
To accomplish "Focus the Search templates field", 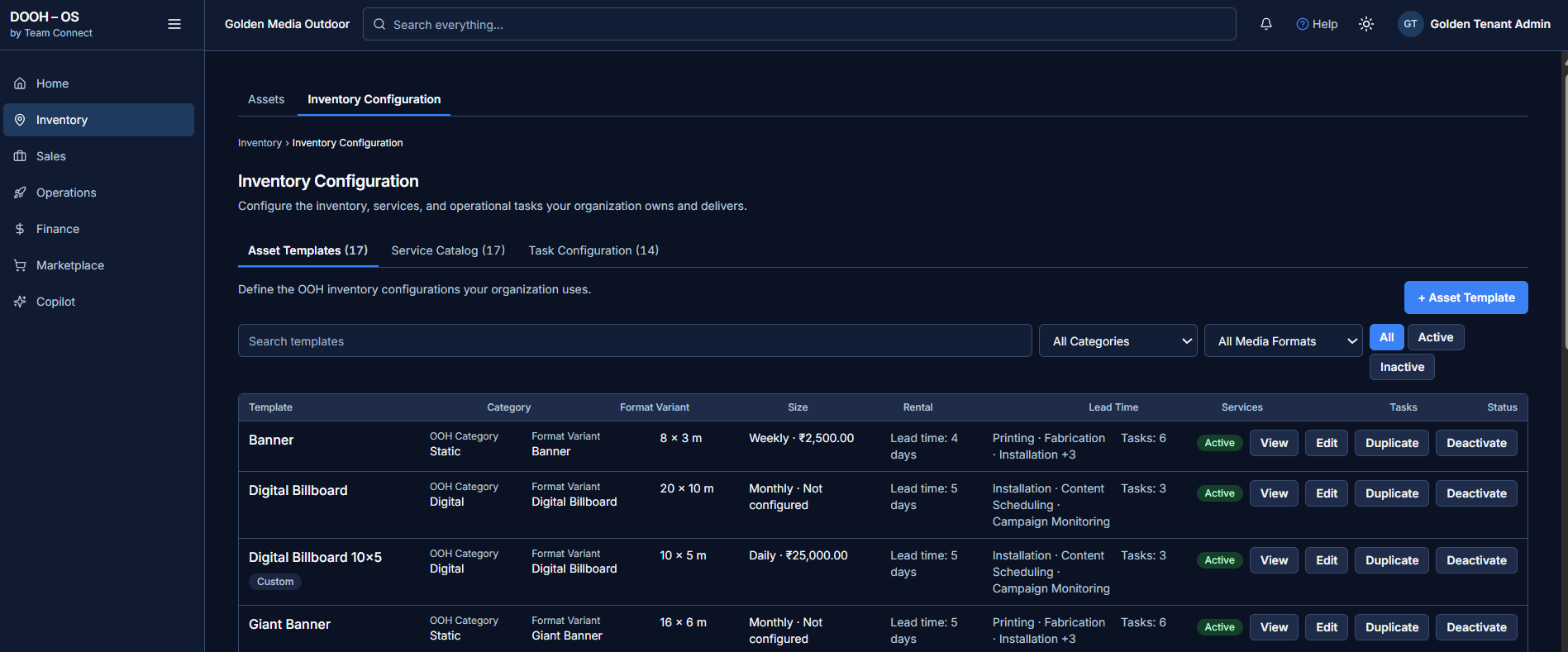I will 635,340.
